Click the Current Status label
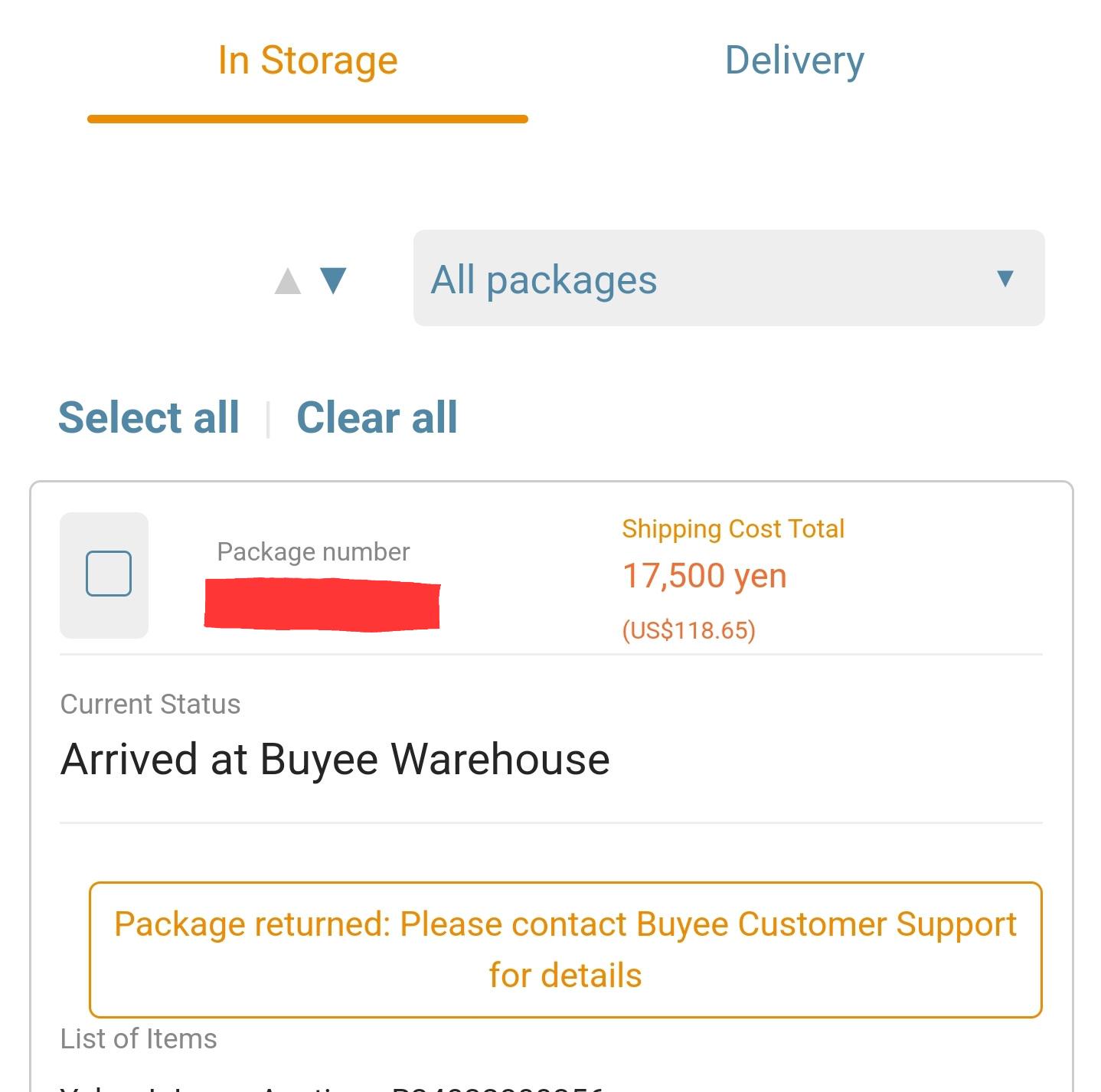Image resolution: width=1101 pixels, height=1092 pixels. 150,704
